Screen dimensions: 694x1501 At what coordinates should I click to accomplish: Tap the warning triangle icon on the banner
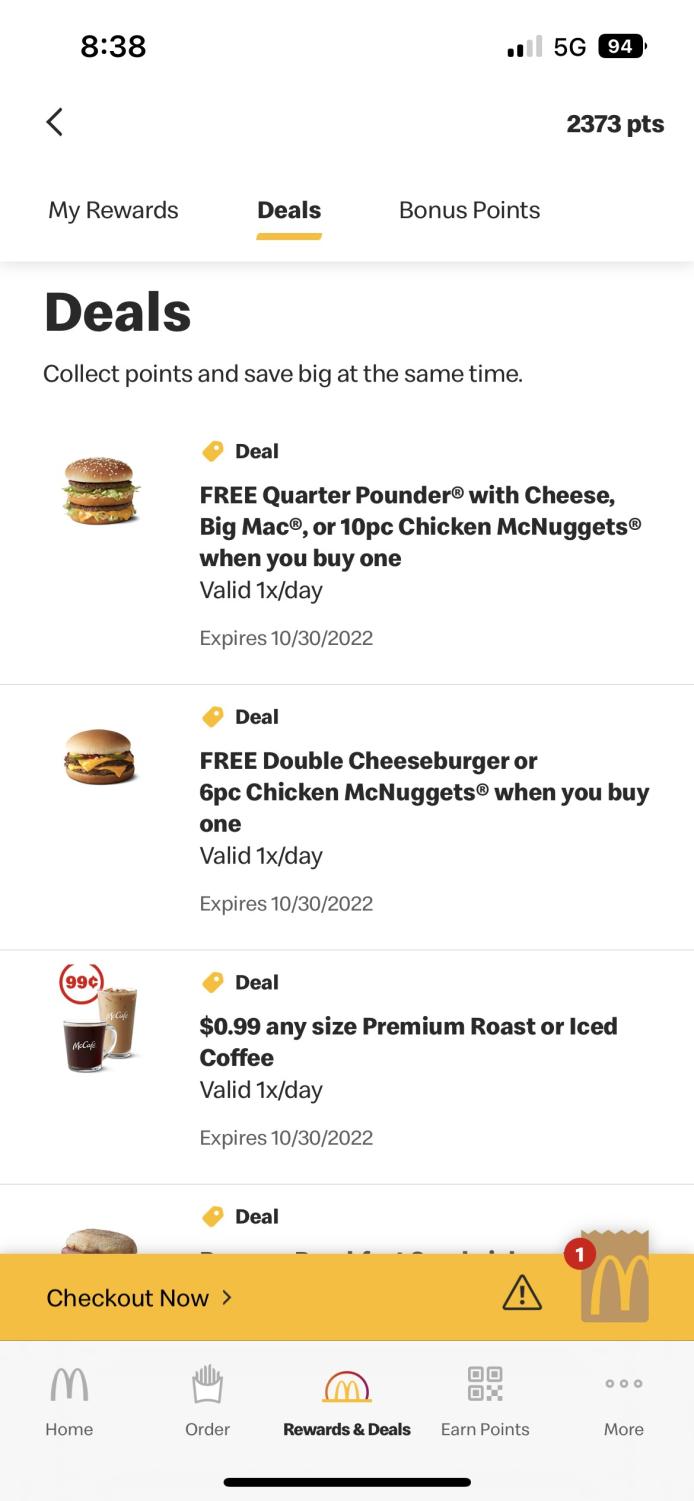click(x=519, y=1293)
